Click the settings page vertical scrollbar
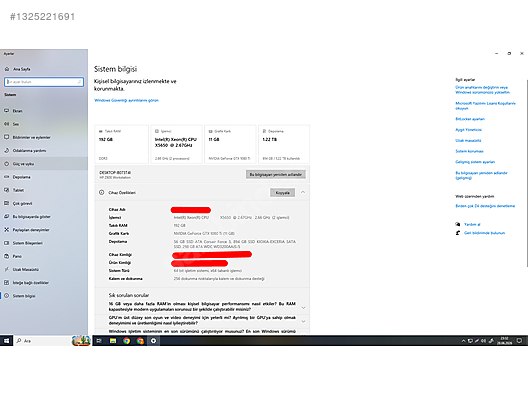 click(x=527, y=172)
